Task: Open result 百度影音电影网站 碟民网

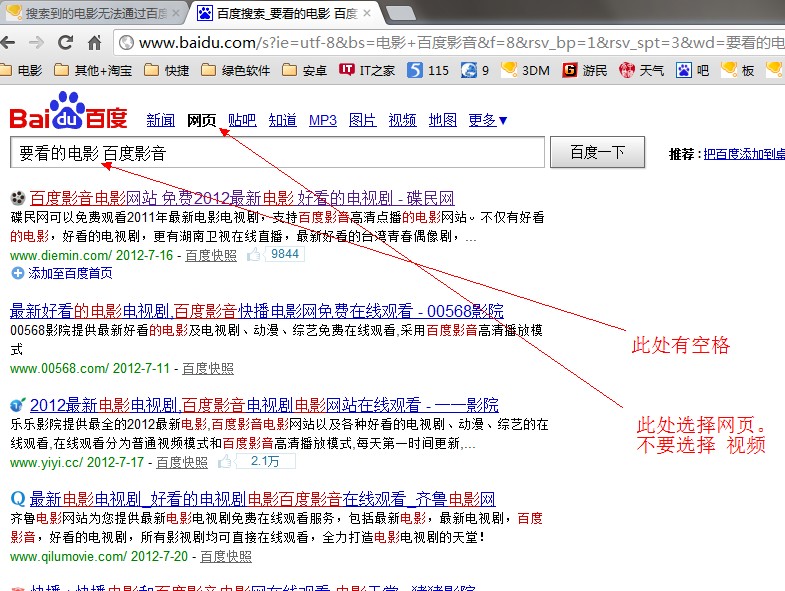Action: coord(242,198)
